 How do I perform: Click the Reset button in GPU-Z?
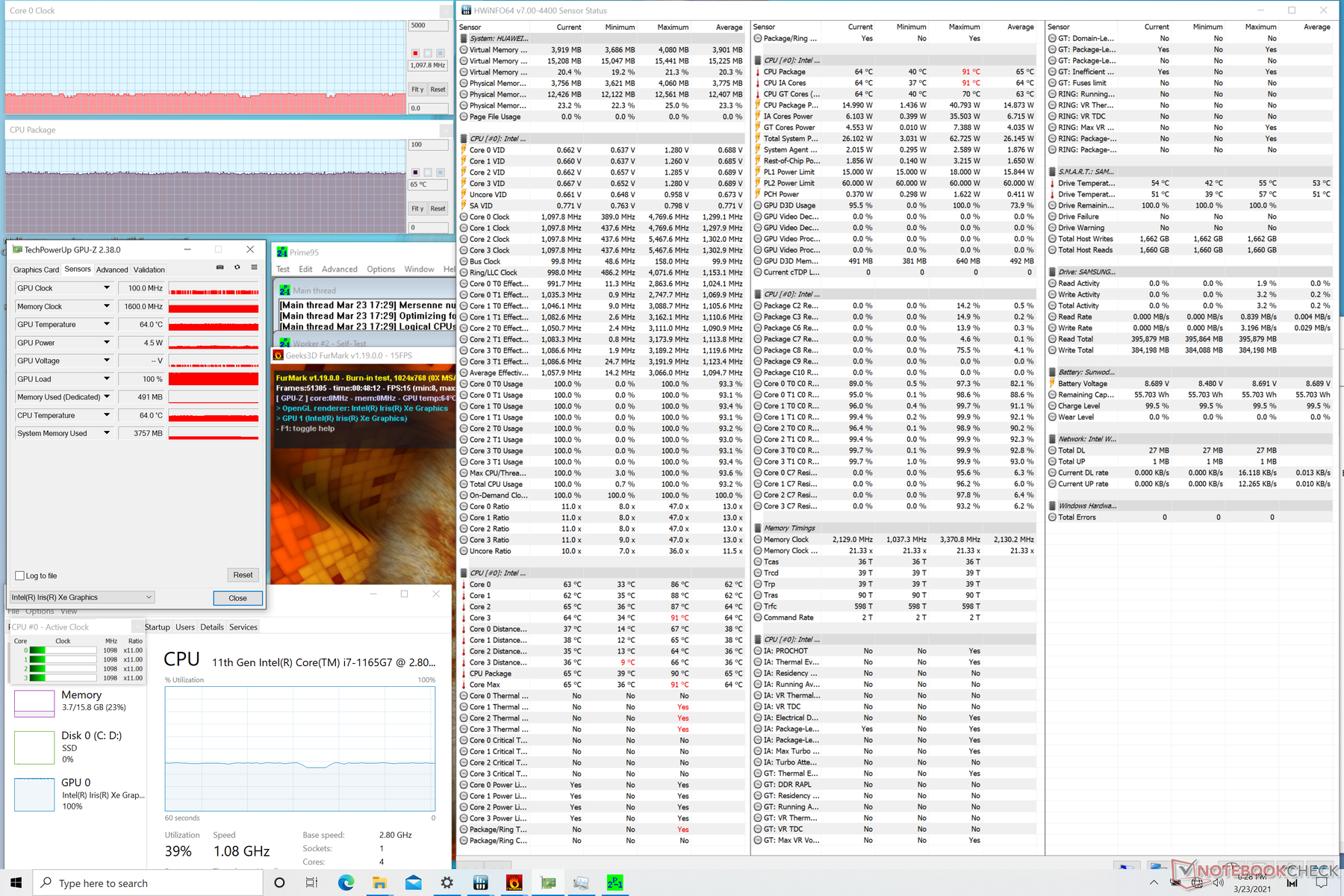(243, 575)
